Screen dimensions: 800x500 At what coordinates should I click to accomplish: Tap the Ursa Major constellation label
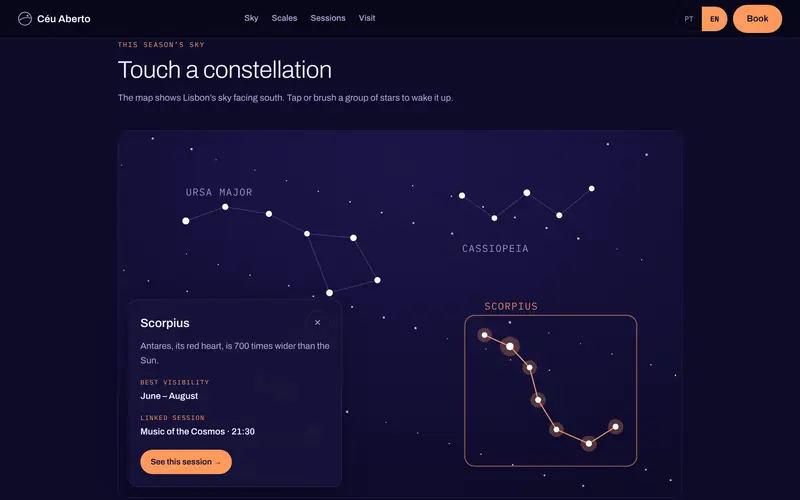[x=219, y=192]
